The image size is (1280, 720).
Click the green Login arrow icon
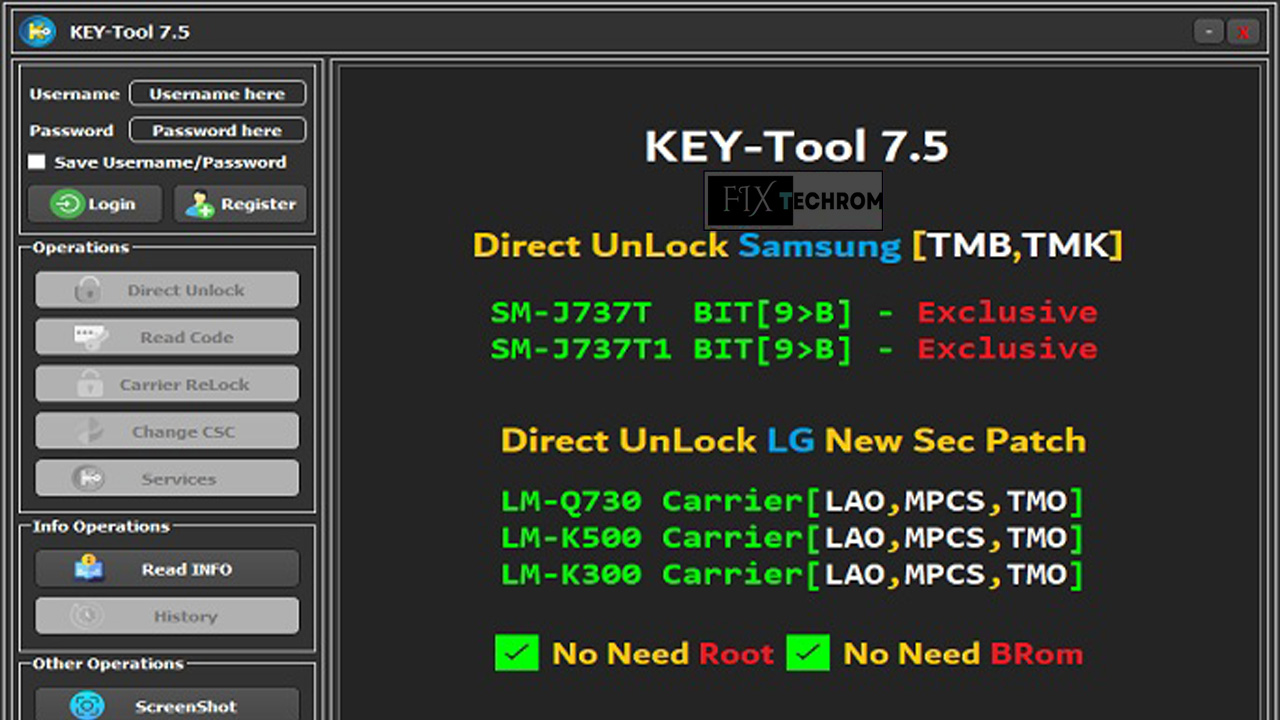tap(68, 204)
